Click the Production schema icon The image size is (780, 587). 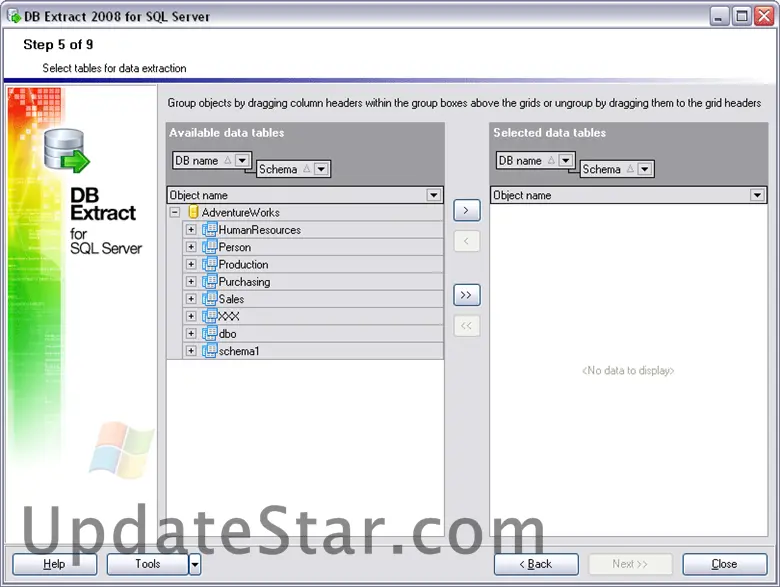(x=209, y=264)
